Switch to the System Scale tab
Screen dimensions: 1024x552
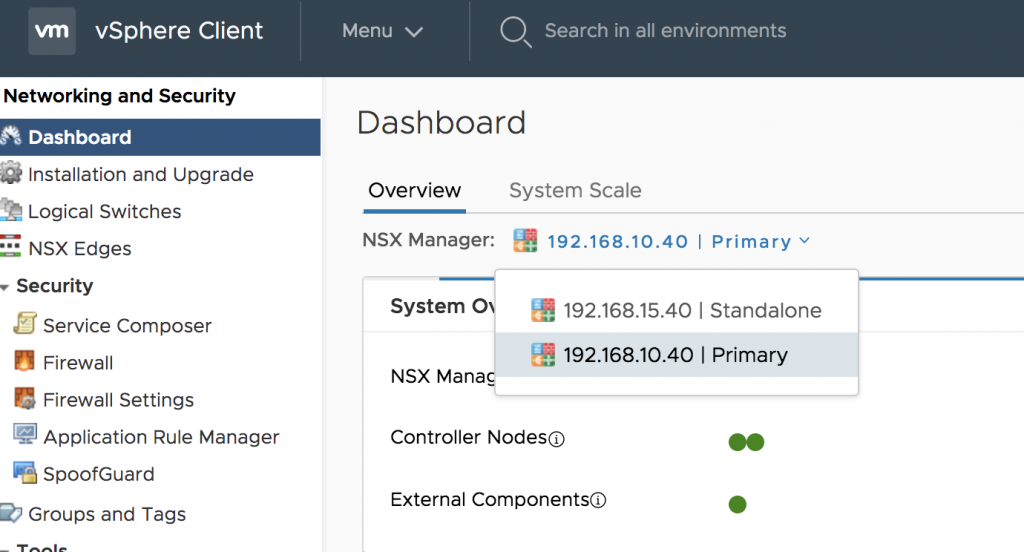click(x=575, y=190)
